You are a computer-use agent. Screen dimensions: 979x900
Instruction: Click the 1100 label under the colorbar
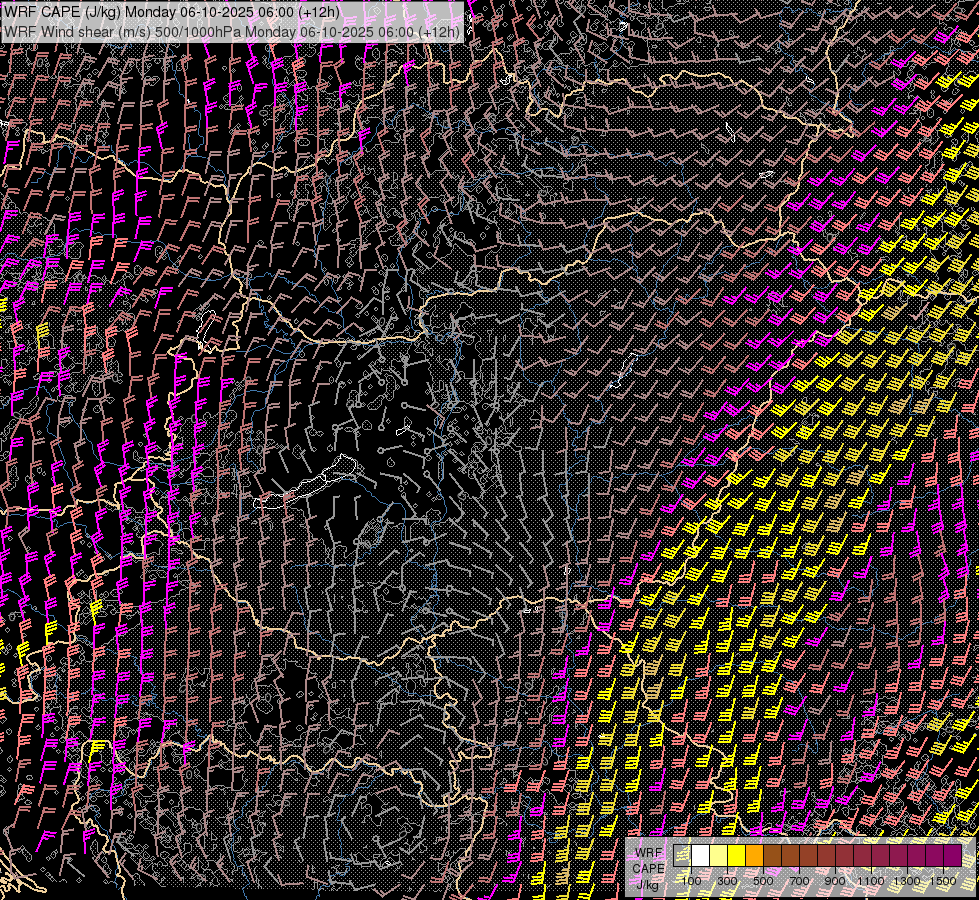871,880
